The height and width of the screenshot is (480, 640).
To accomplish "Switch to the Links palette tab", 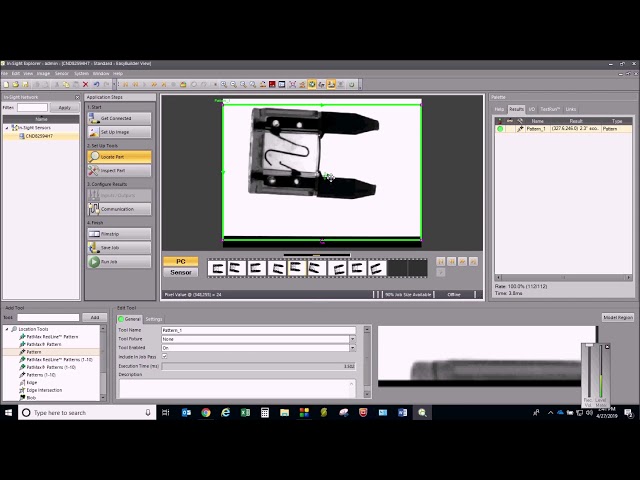I will click(x=571, y=109).
